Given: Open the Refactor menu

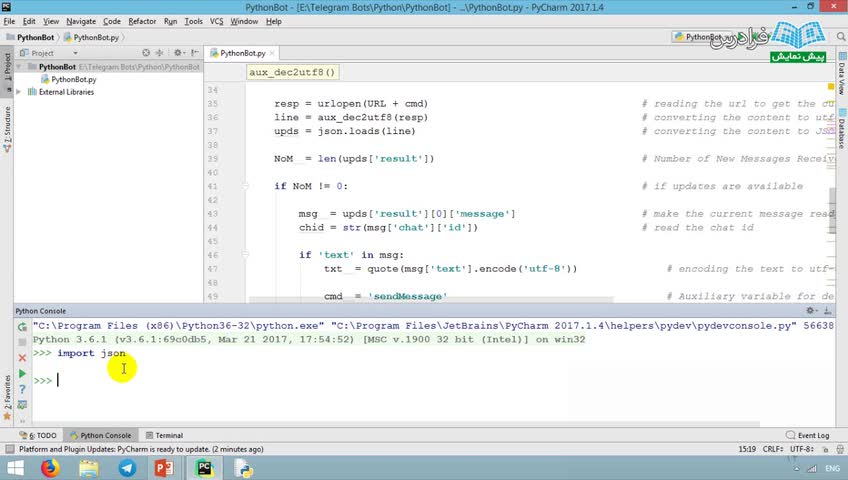Looking at the screenshot, I should 142,21.
